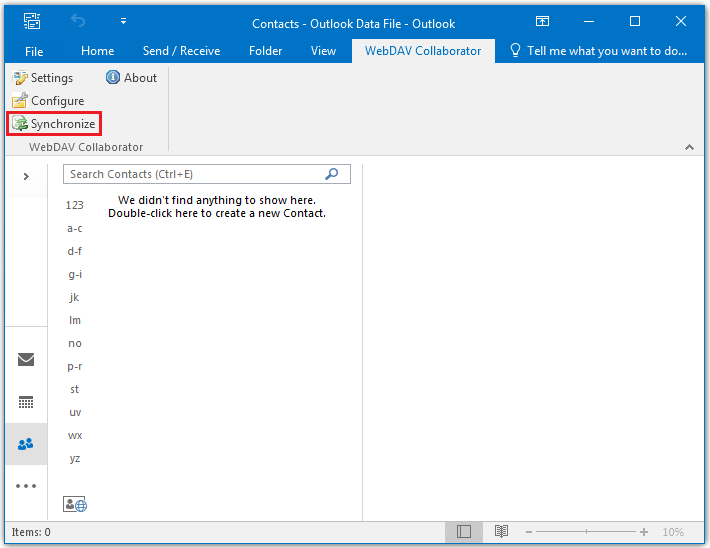Open the File tab
The image size is (710, 548).
(34, 51)
